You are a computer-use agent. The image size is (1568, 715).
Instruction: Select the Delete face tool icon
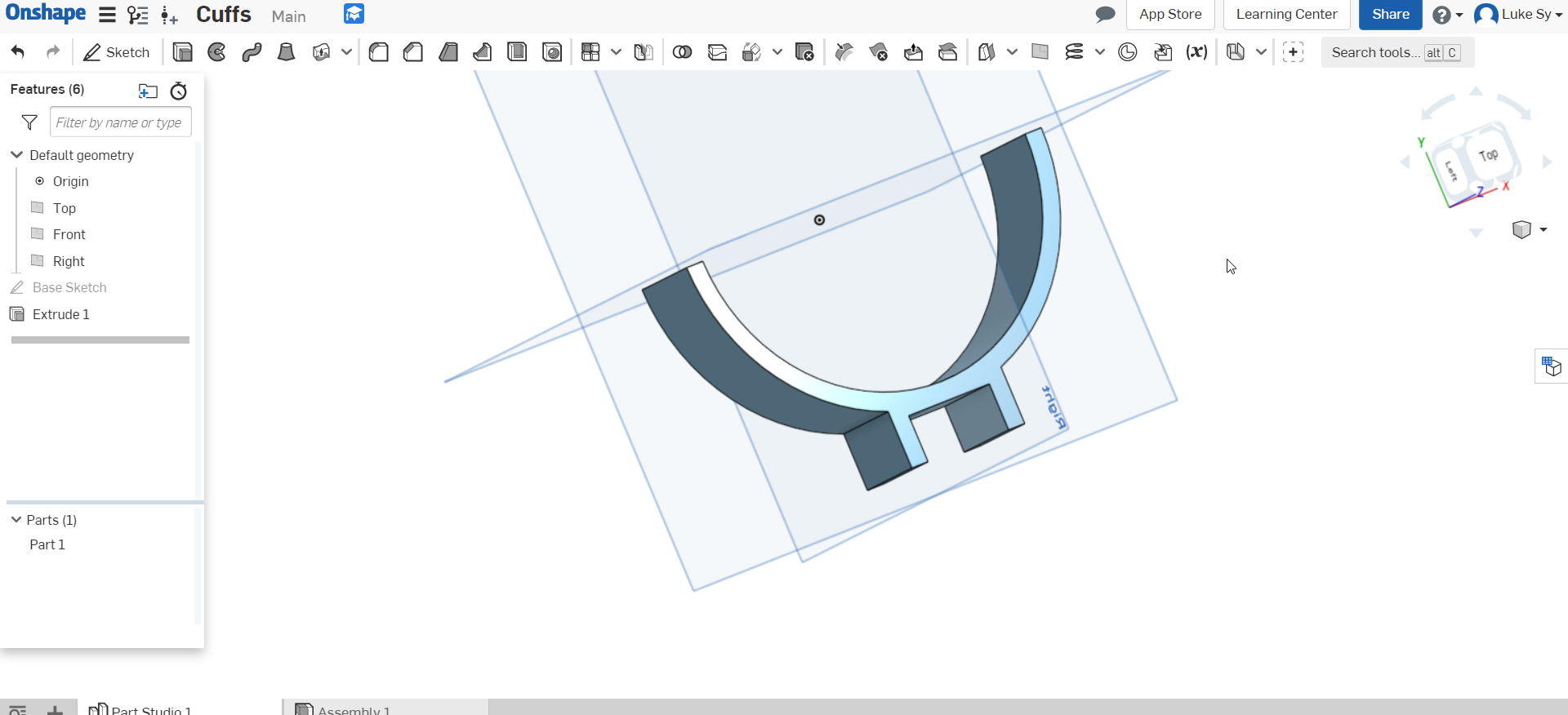click(x=879, y=52)
